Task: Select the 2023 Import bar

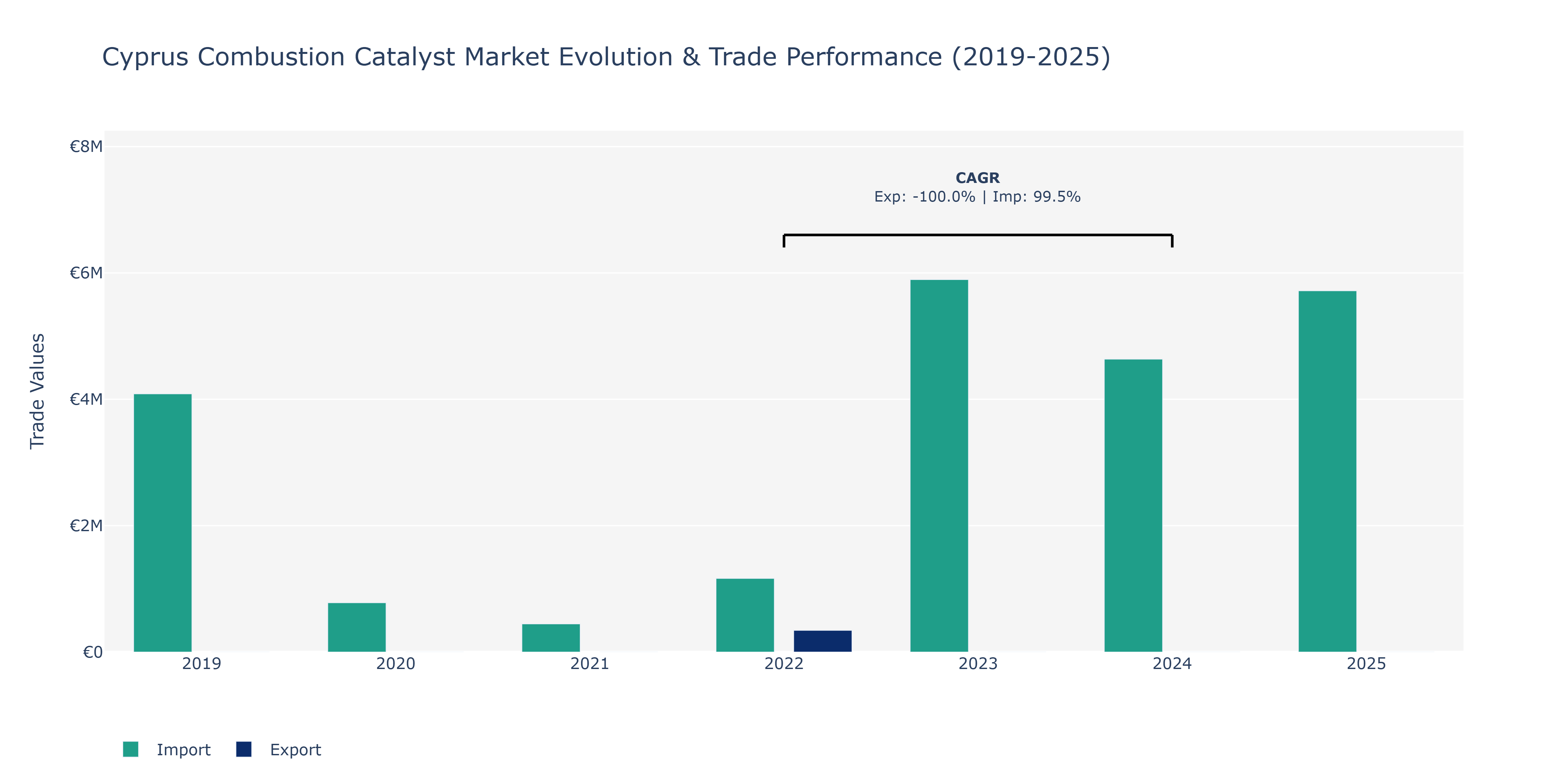Action: click(939, 465)
